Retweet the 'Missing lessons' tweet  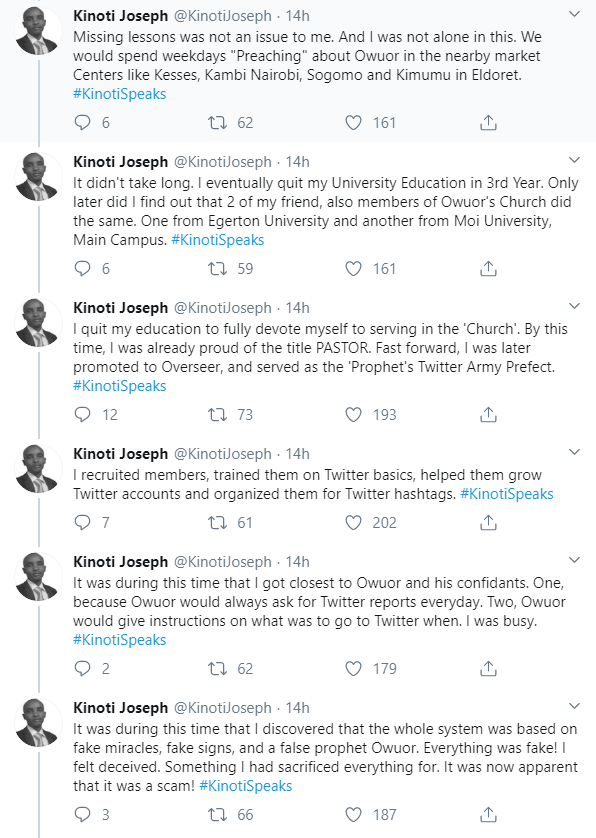[217, 123]
